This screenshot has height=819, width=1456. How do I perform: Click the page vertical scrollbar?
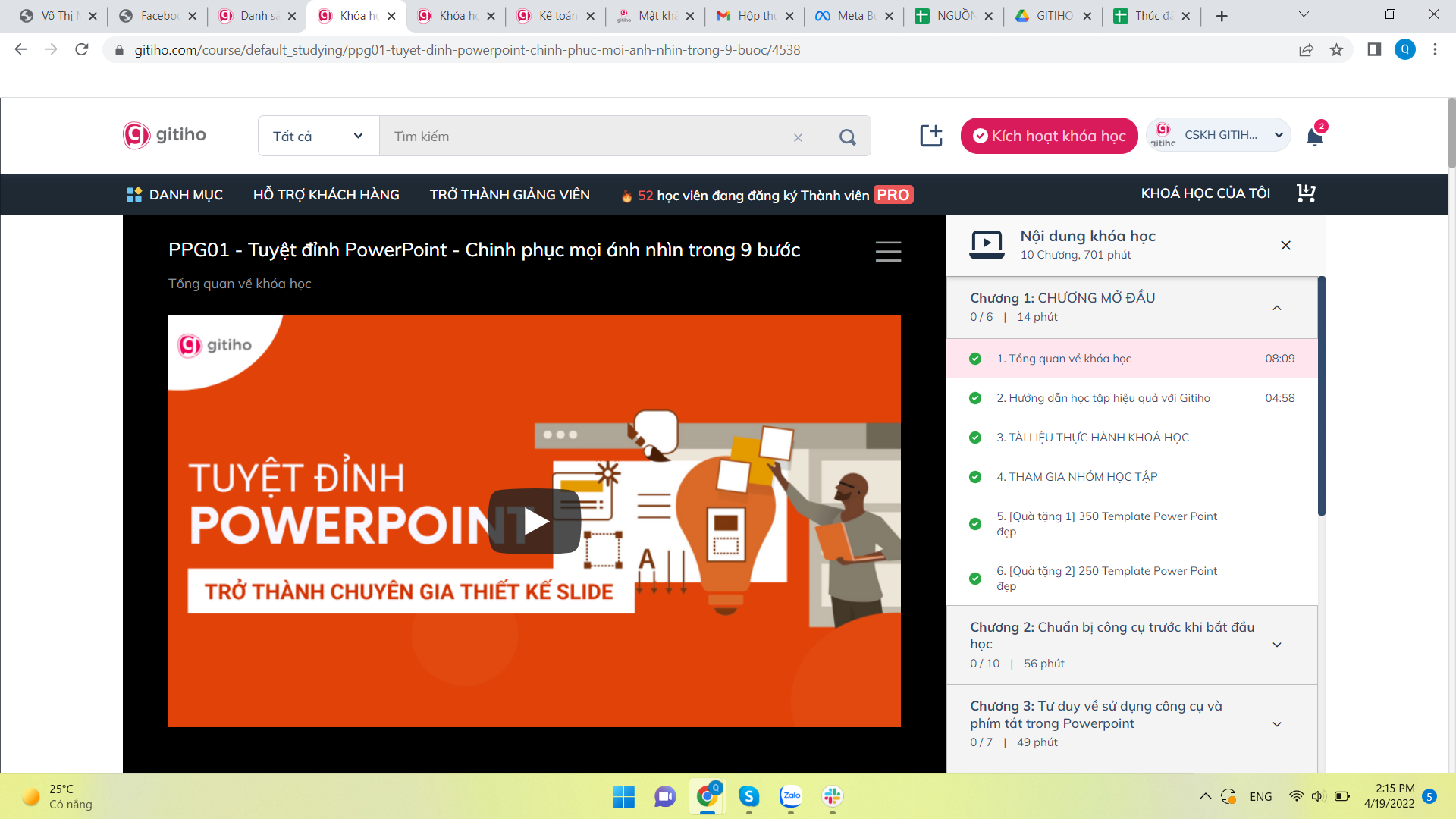[x=1451, y=133]
